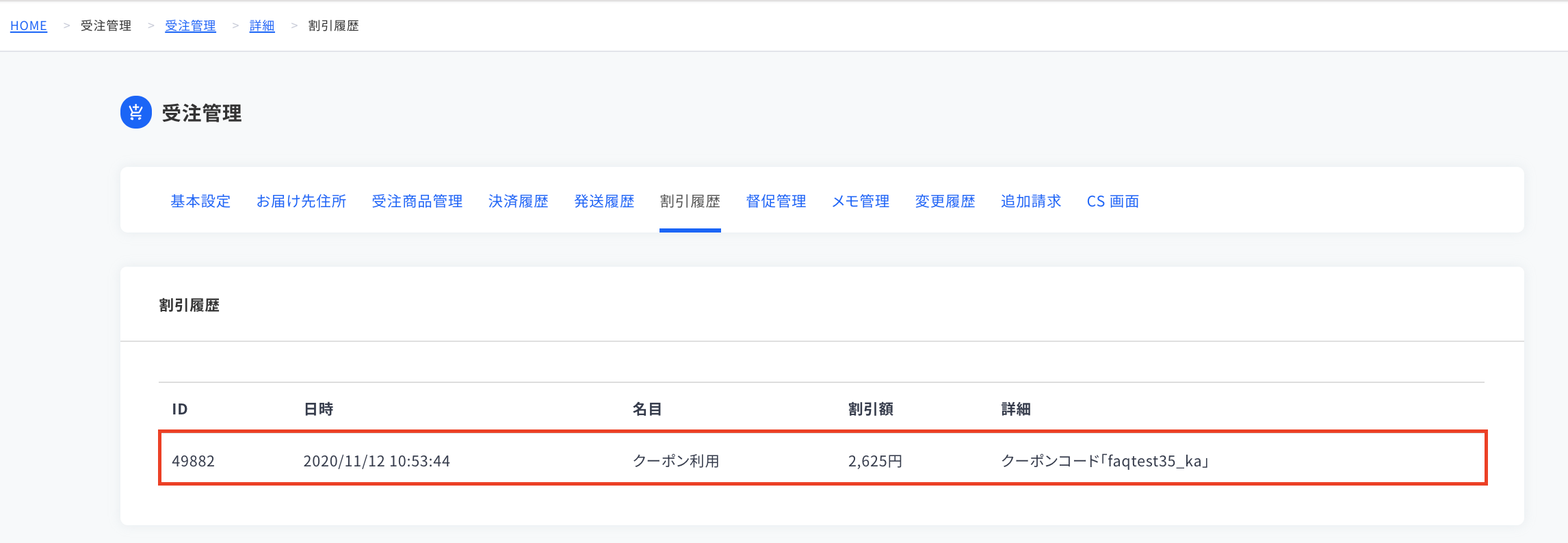Click the 名目 column header
Screen dimensions: 1568x543
647,409
